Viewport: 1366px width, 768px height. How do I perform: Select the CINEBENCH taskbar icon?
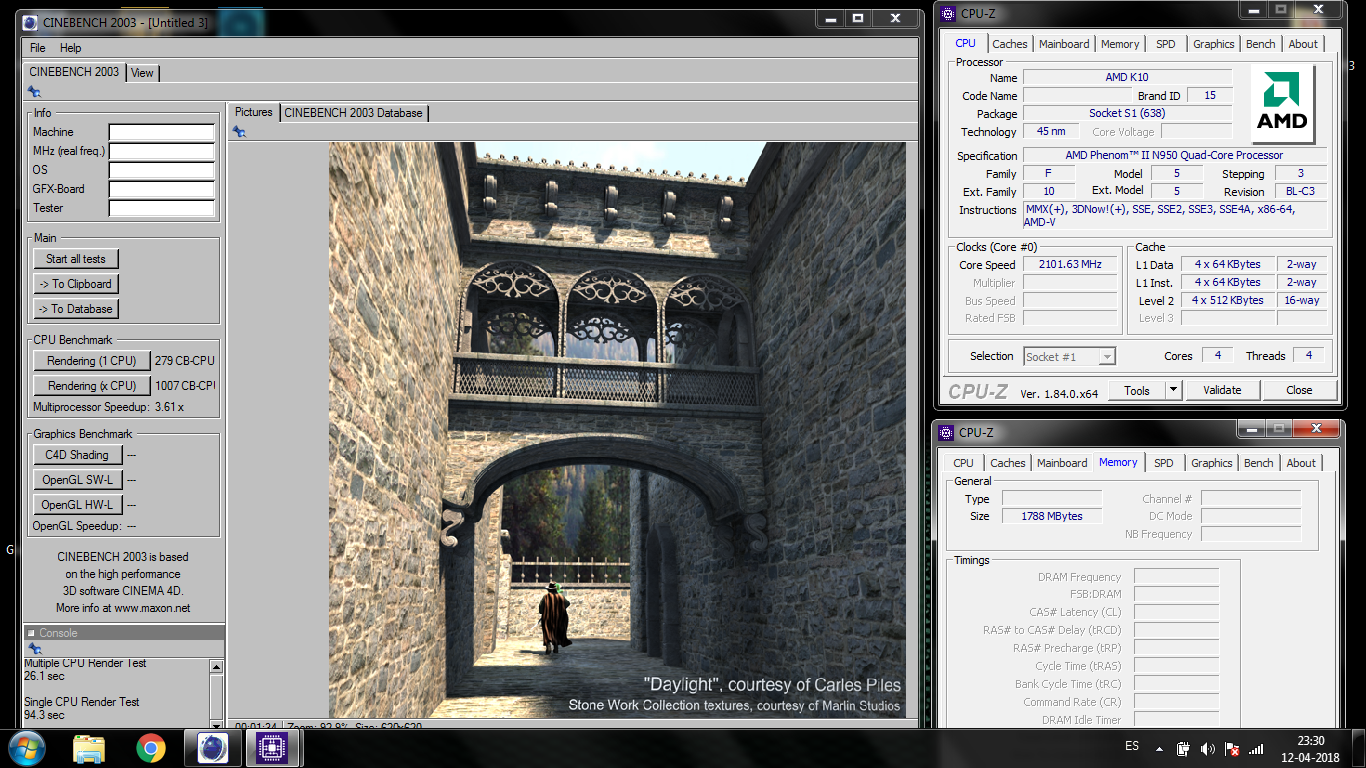(x=213, y=747)
